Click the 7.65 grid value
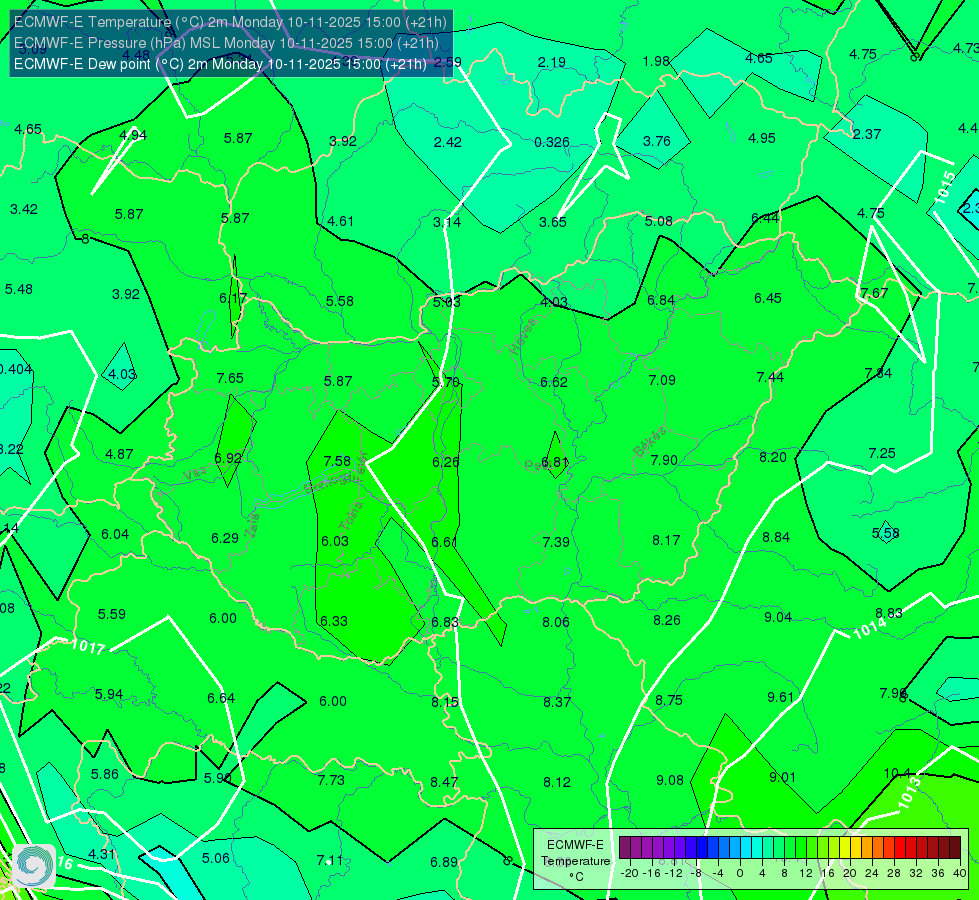The width and height of the screenshot is (979, 900). pos(230,378)
